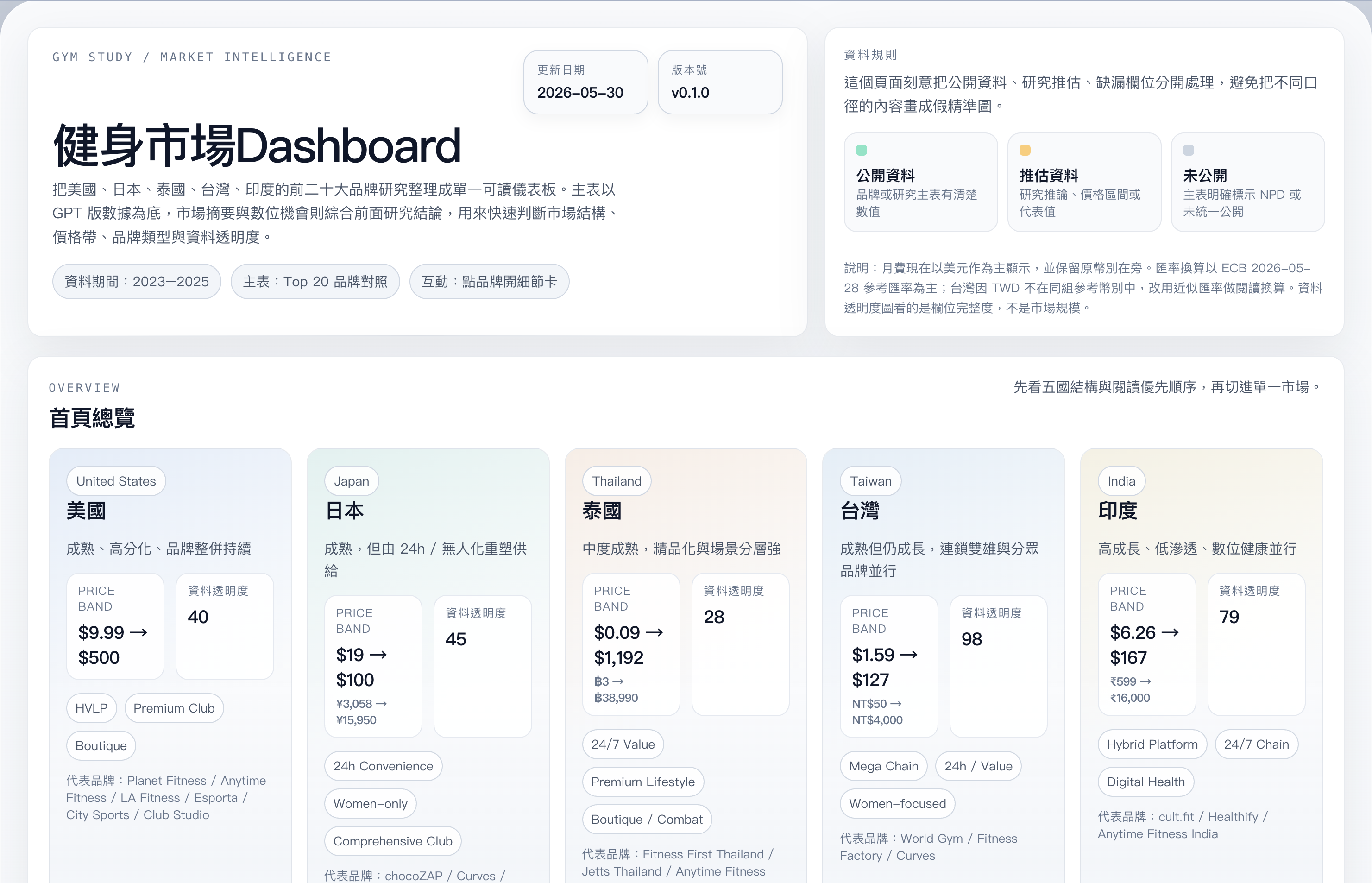
Task: Click the Hybrid Platform tag
Action: [x=1152, y=744]
